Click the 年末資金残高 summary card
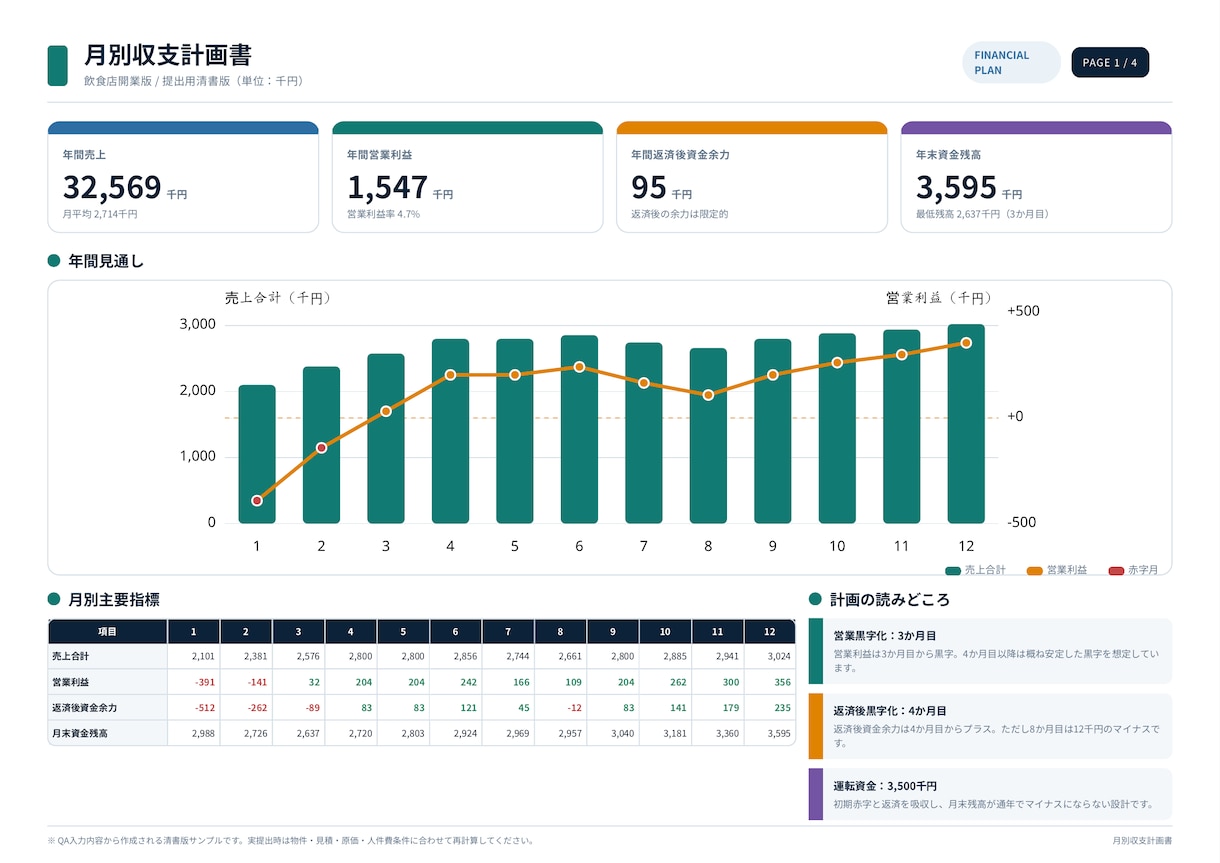 point(1036,177)
